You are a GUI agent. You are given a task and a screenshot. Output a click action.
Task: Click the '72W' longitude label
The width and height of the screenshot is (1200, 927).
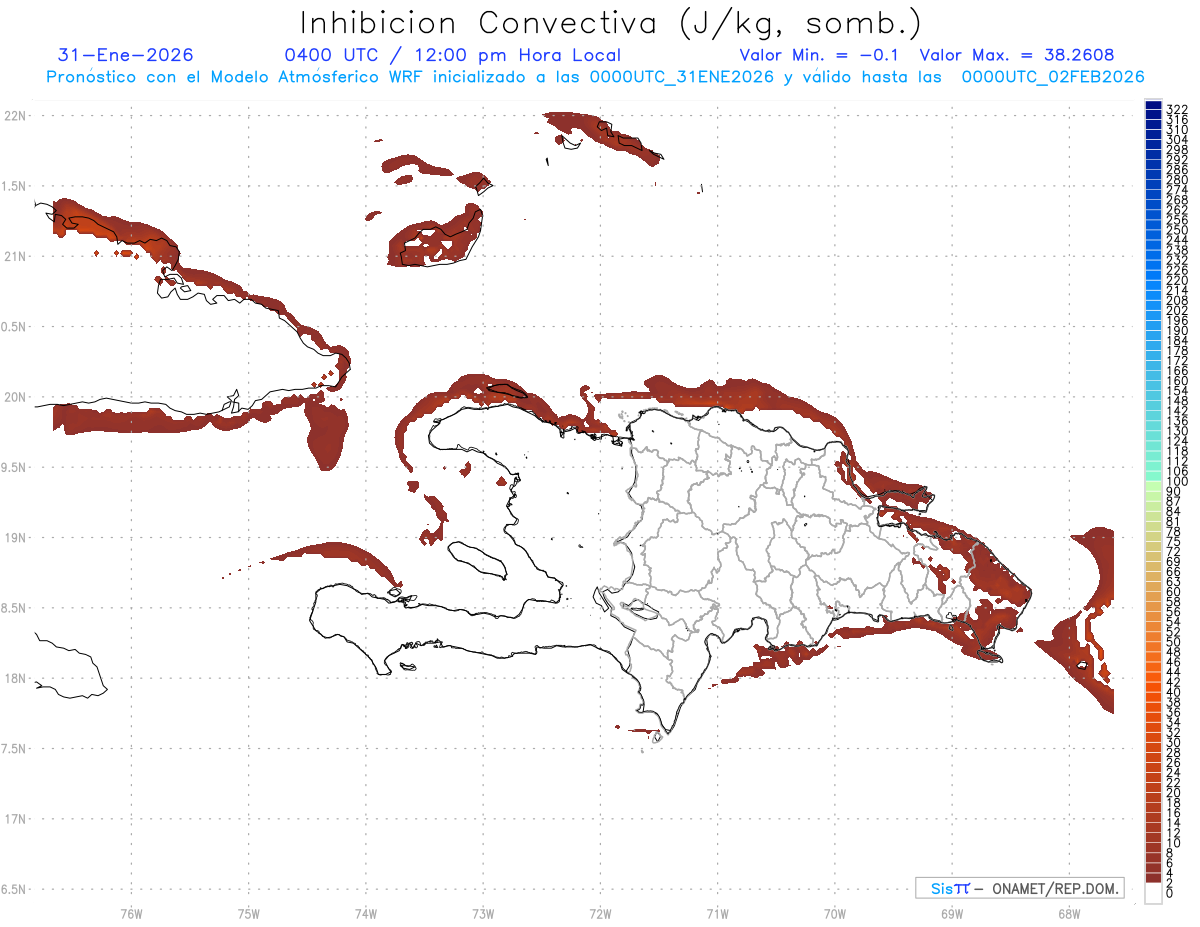coord(600,913)
